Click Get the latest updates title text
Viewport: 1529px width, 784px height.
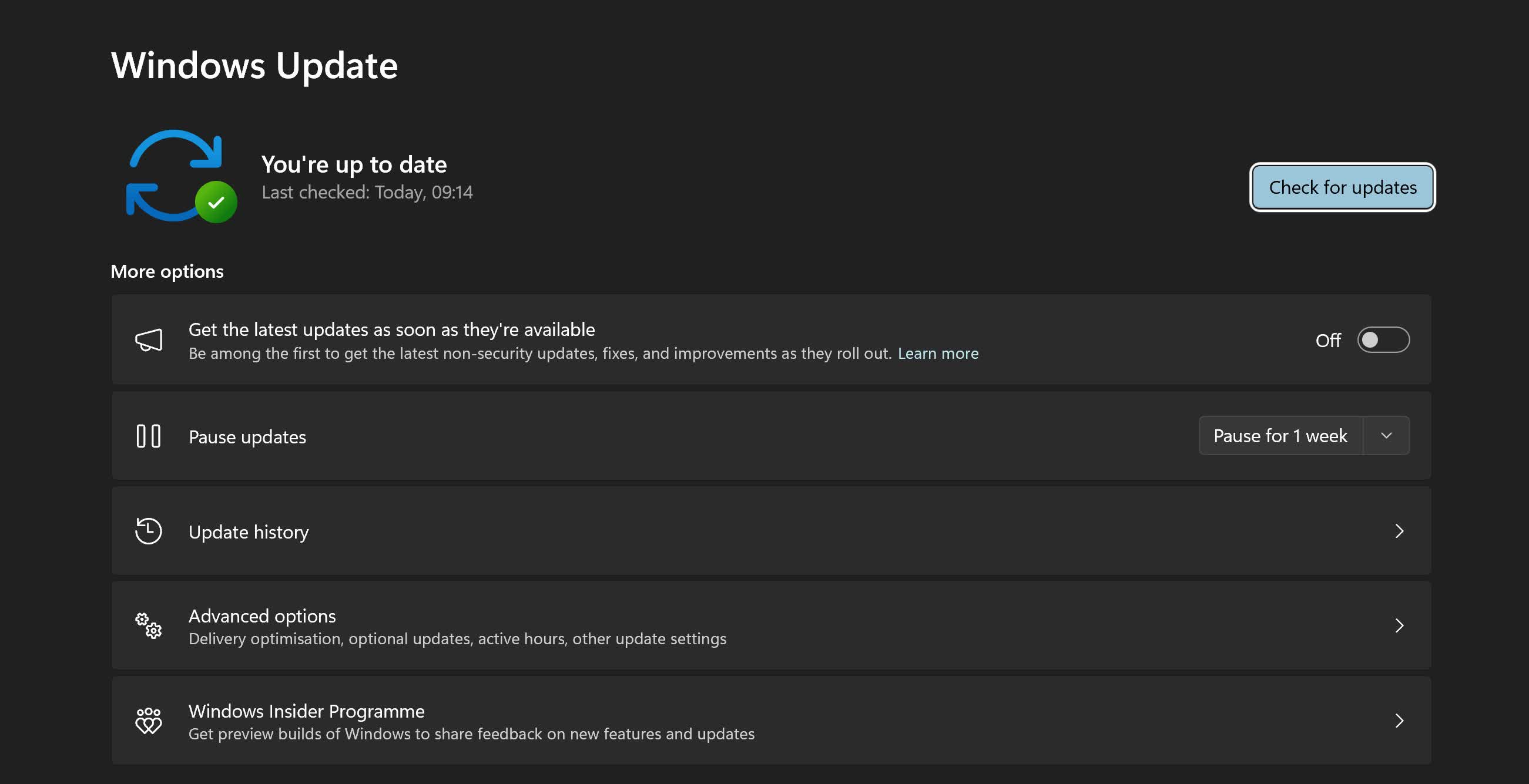(392, 329)
